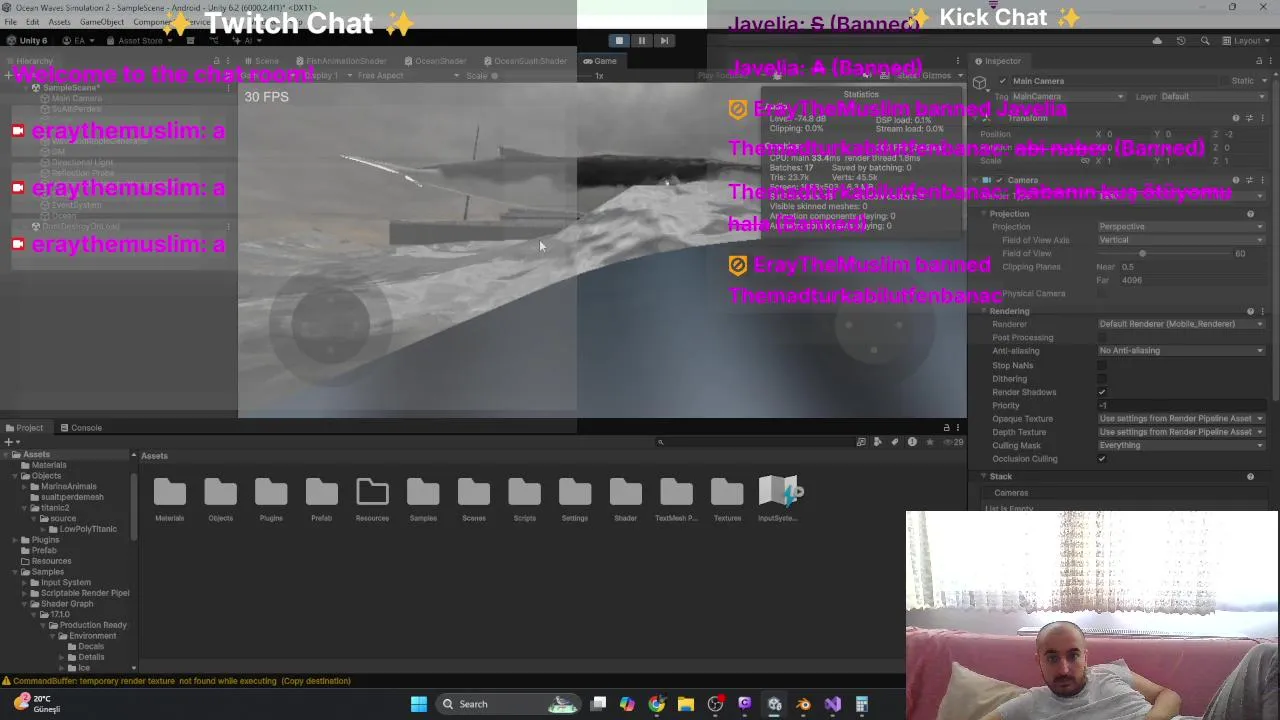This screenshot has width=1280, height=720.
Task: Select the Project tab
Action: coord(25,428)
